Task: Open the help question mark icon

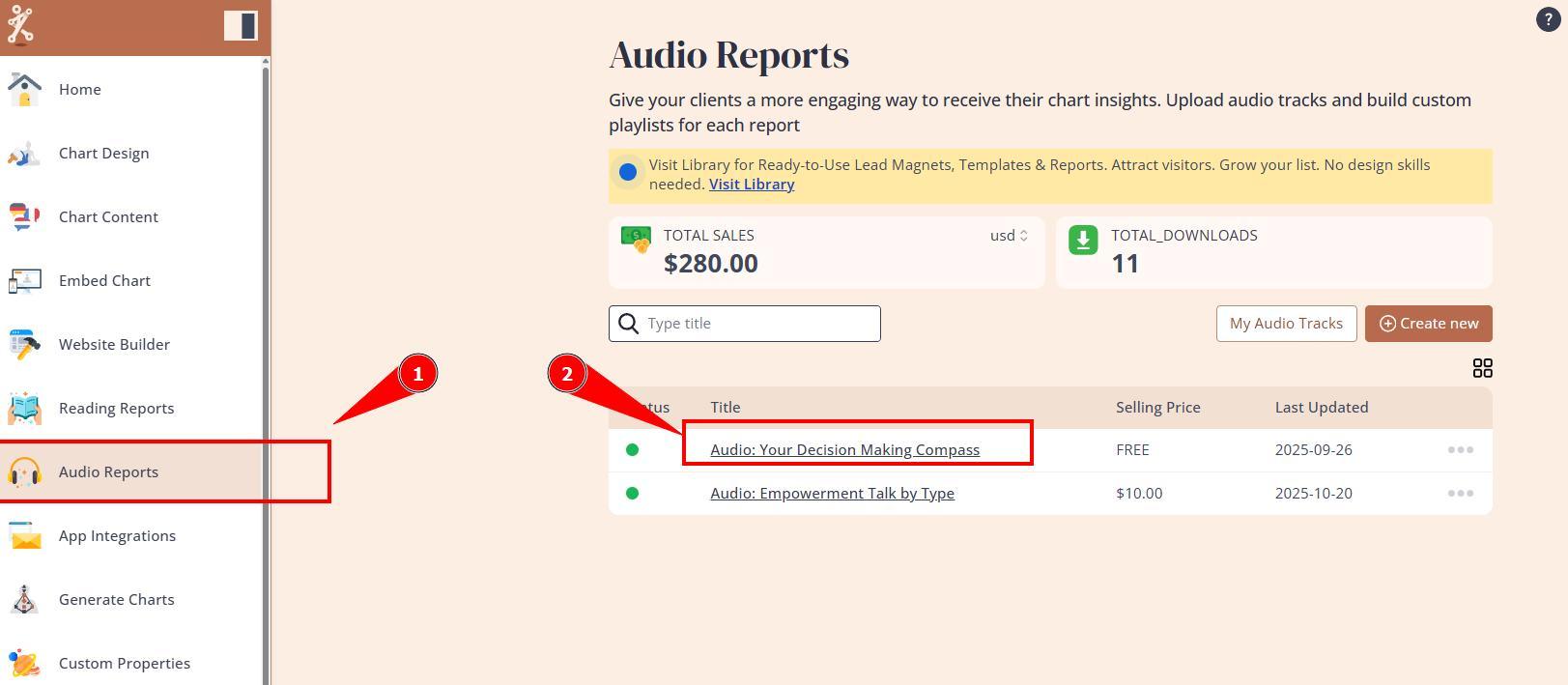Action: click(x=1548, y=19)
